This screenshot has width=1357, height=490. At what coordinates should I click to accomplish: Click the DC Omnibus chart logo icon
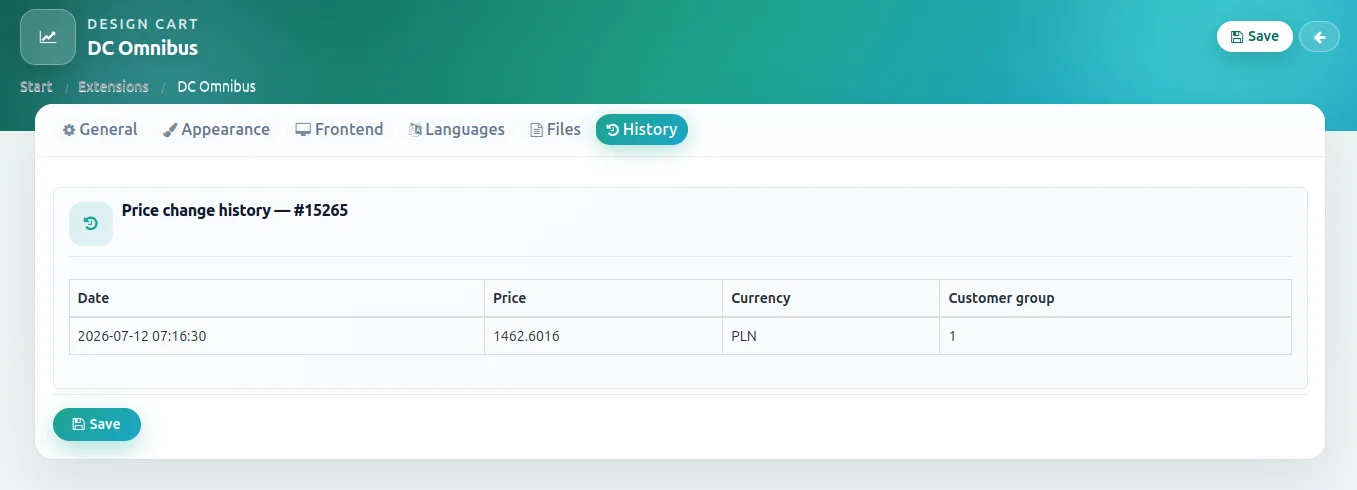tap(48, 37)
